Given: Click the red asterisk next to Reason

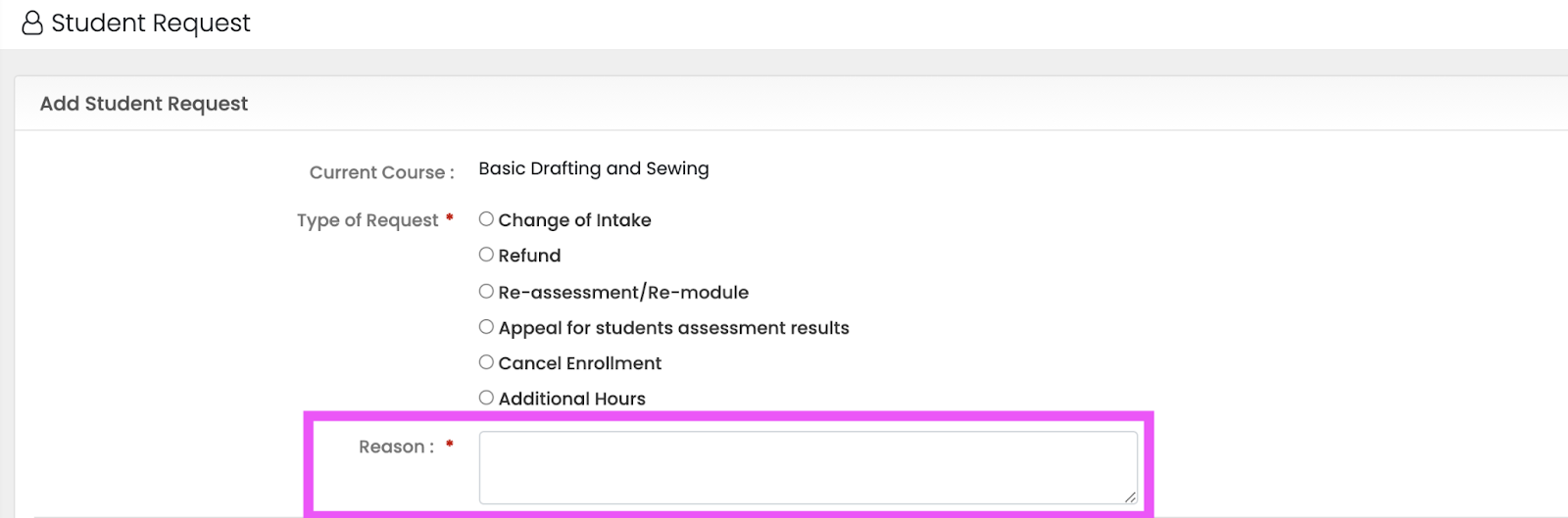Looking at the screenshot, I should pyautogui.click(x=450, y=445).
